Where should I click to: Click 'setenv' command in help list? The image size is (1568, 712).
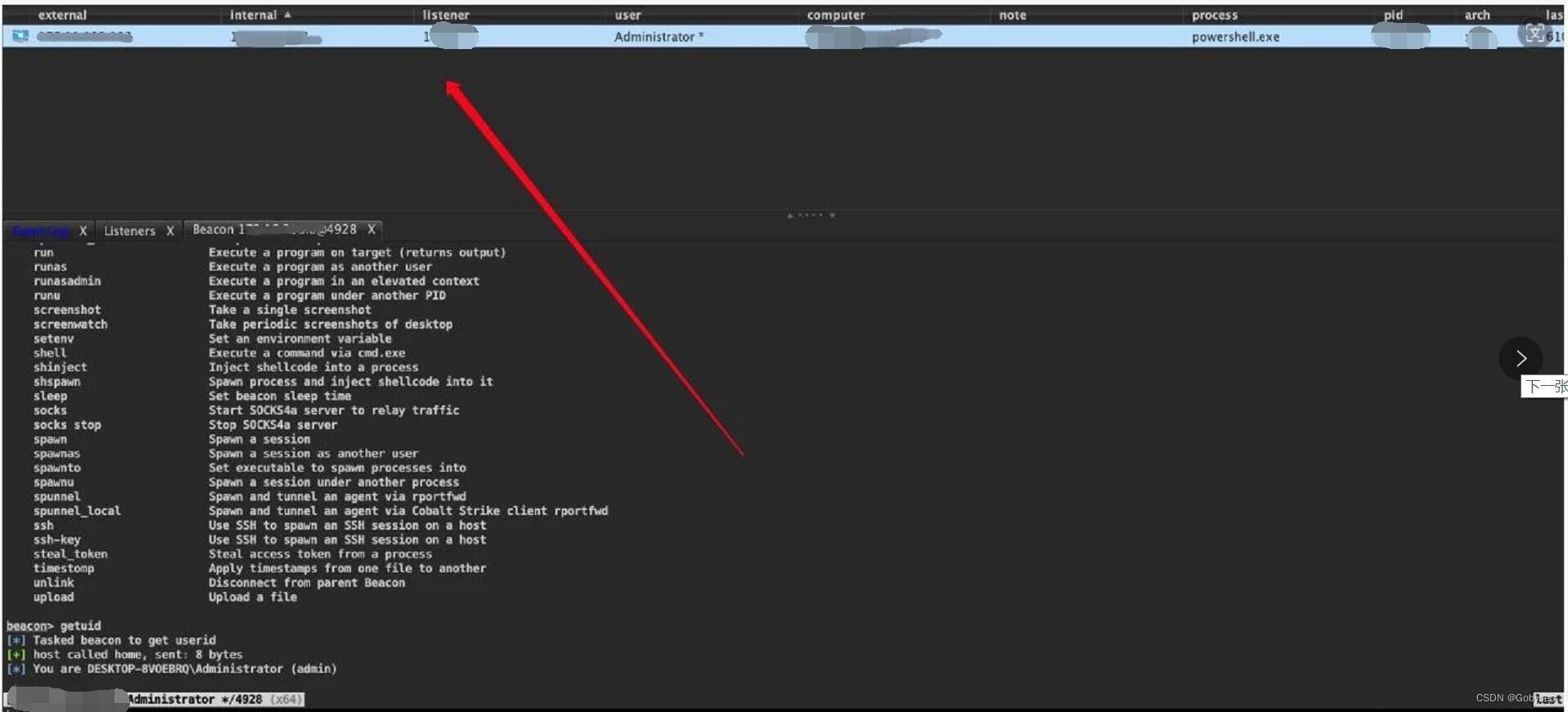pyautogui.click(x=53, y=338)
